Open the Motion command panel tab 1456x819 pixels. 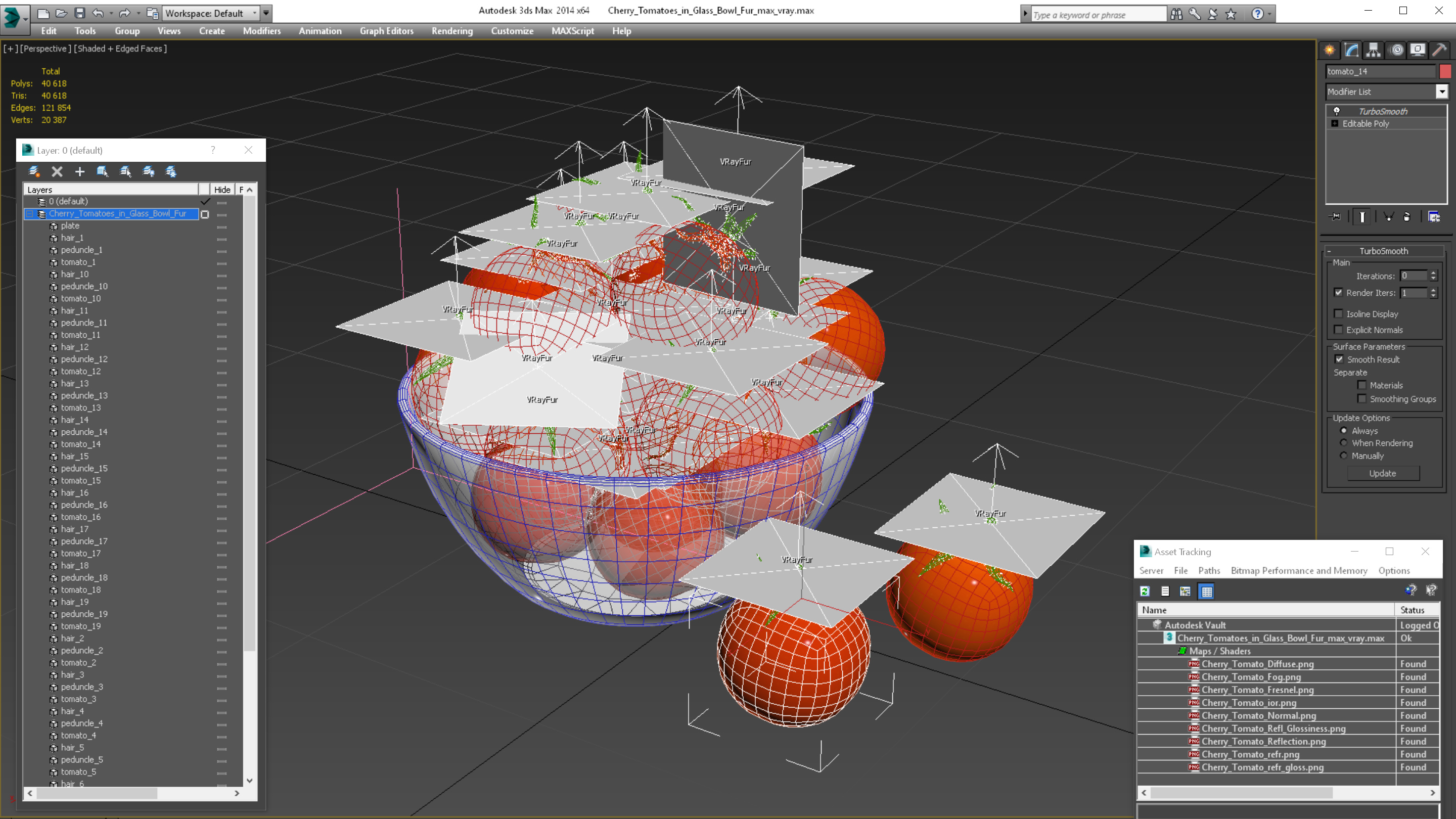pyautogui.click(x=1396, y=51)
